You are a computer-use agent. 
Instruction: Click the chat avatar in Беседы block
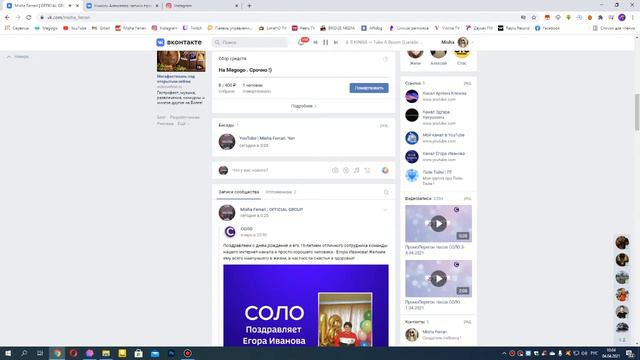(x=227, y=142)
